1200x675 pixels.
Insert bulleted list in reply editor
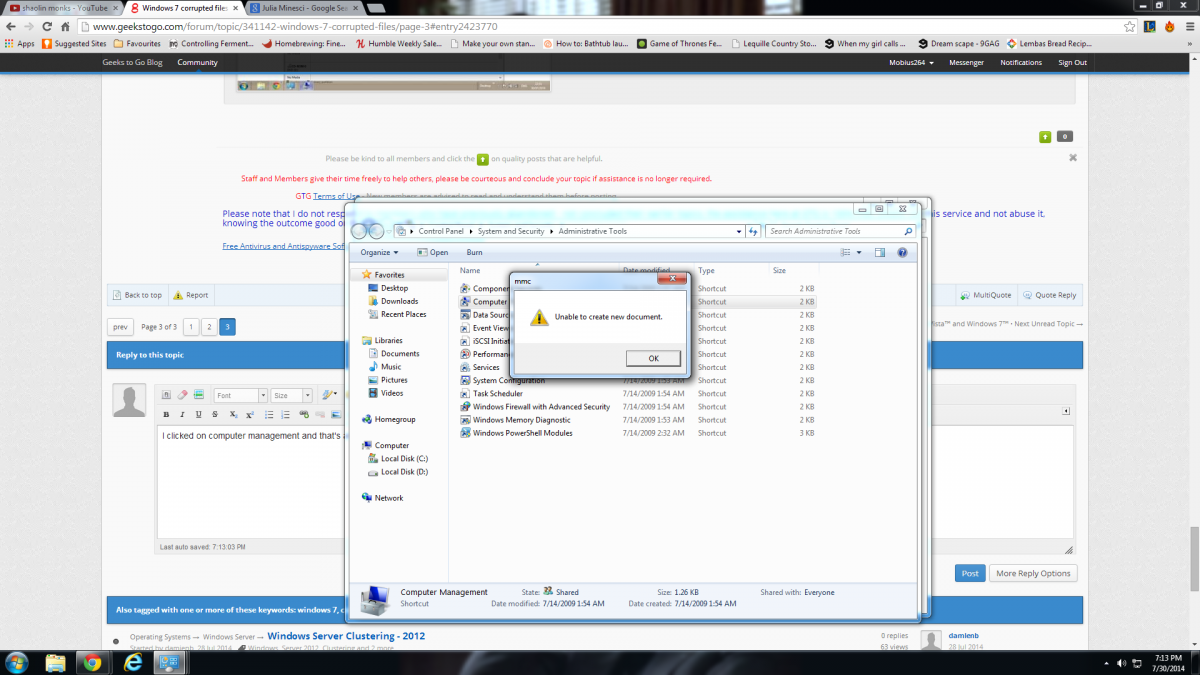pyautogui.click(x=270, y=414)
